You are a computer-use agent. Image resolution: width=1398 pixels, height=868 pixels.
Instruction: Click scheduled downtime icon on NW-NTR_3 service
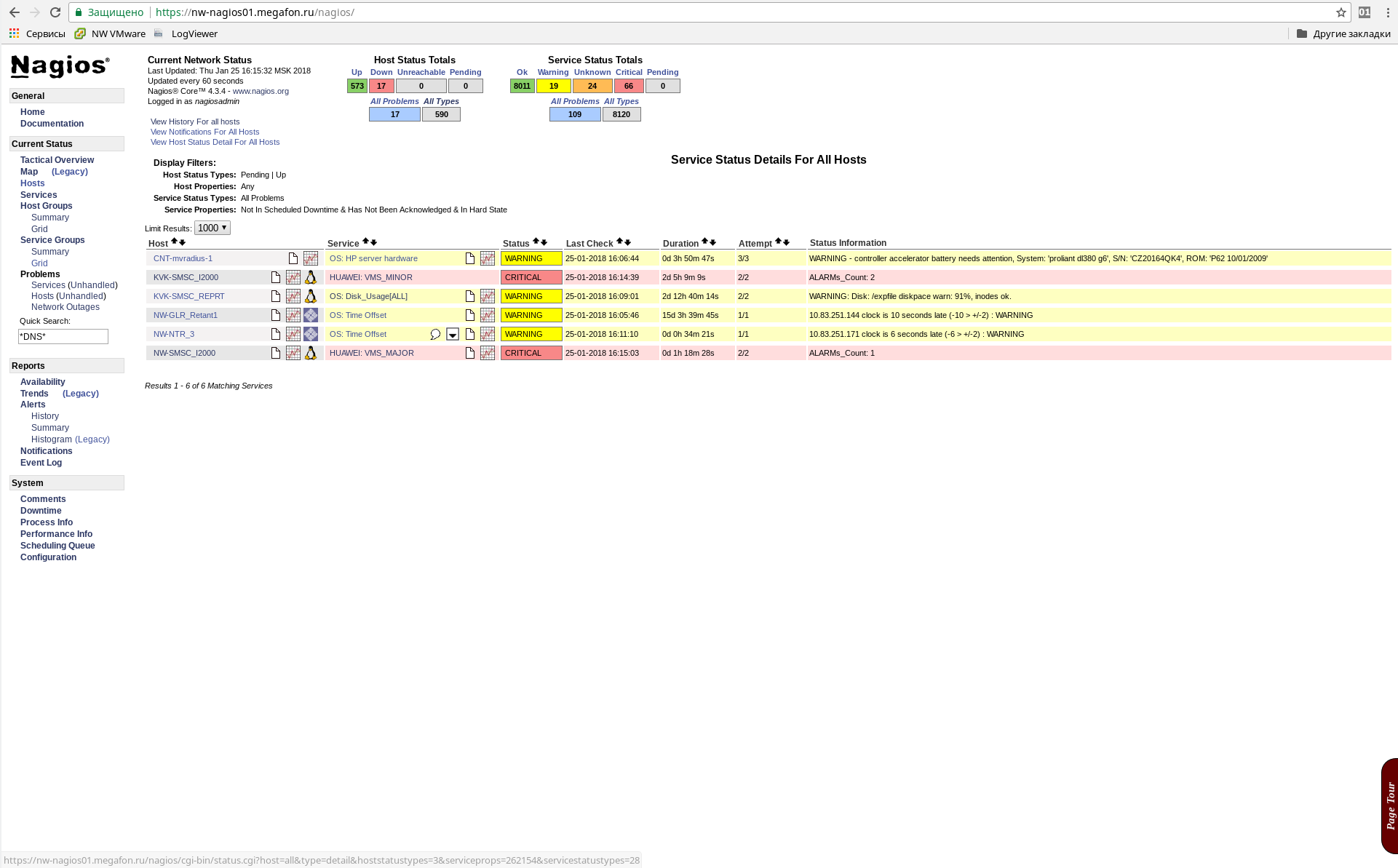453,334
